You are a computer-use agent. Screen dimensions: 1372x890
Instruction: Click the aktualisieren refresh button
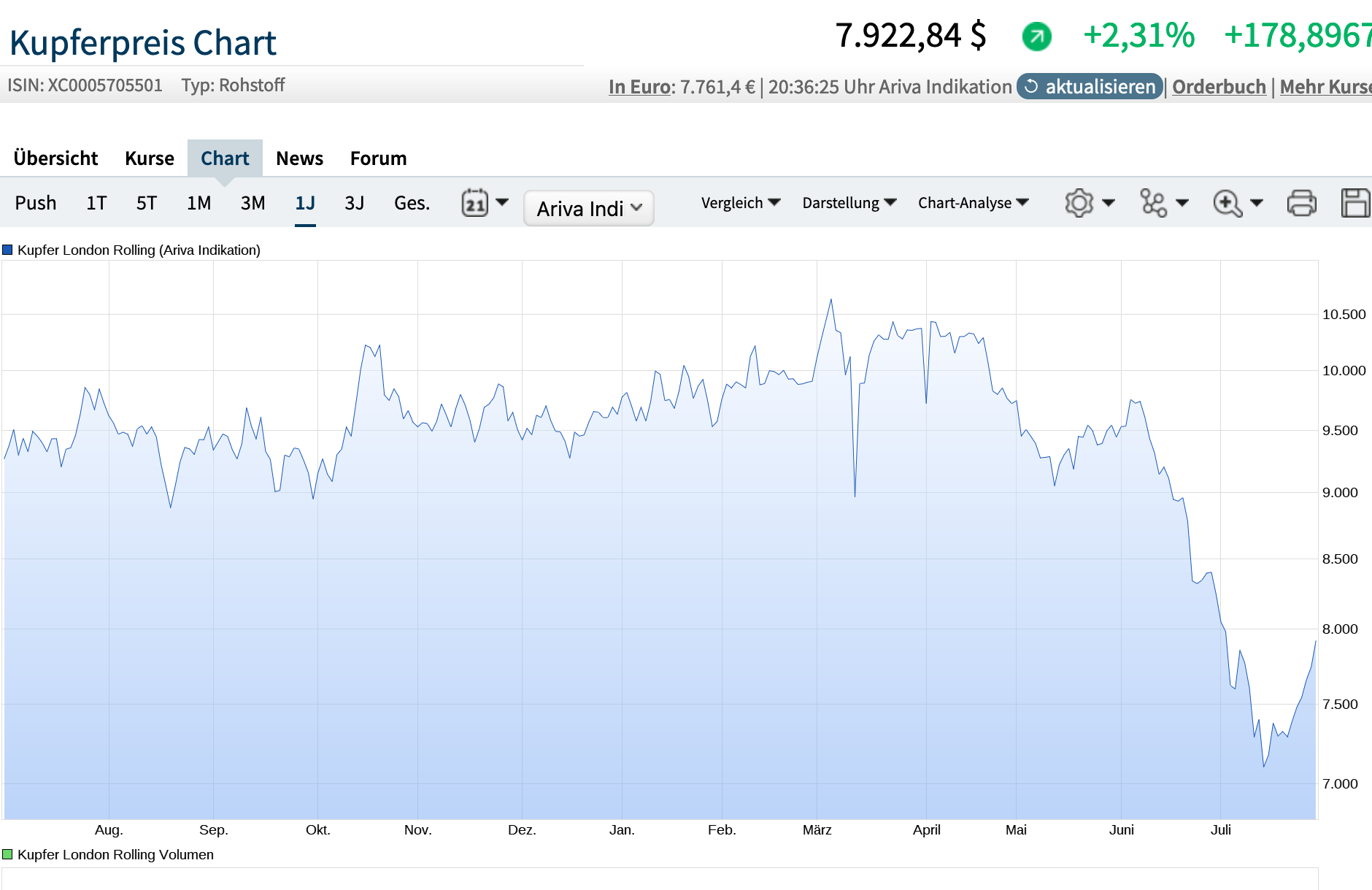click(x=1090, y=86)
